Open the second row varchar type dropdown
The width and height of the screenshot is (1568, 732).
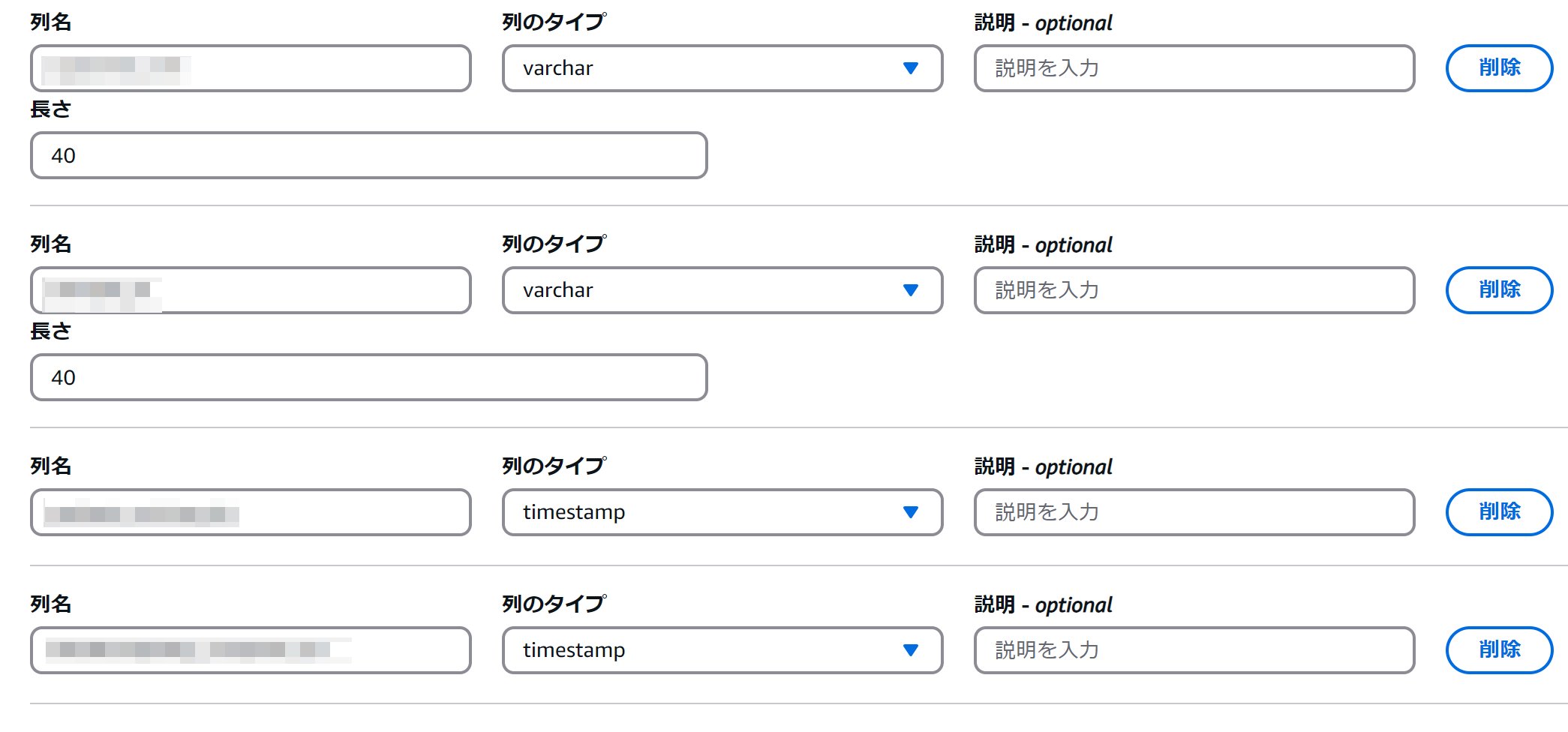tap(705, 290)
